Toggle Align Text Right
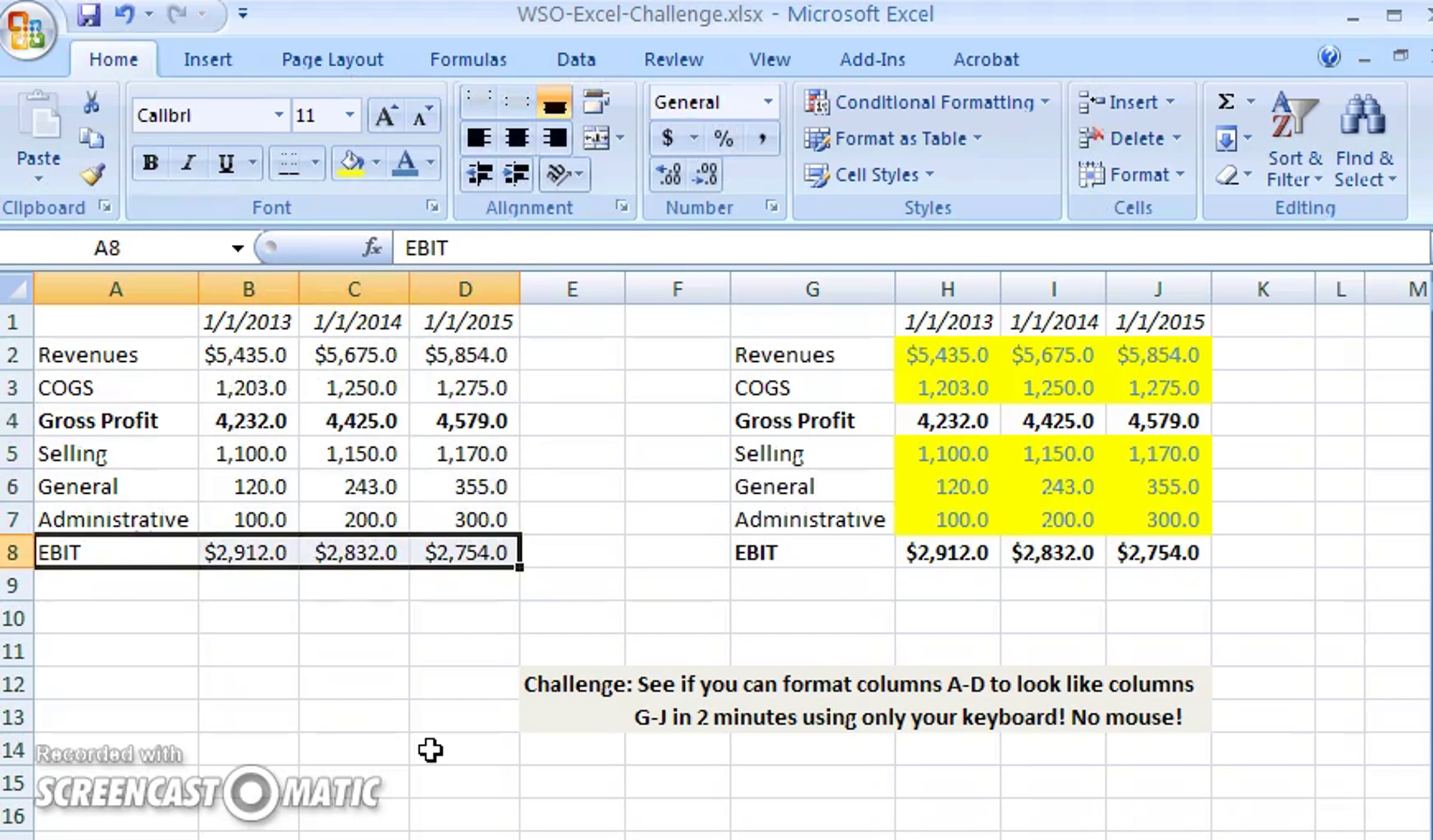 (553, 139)
